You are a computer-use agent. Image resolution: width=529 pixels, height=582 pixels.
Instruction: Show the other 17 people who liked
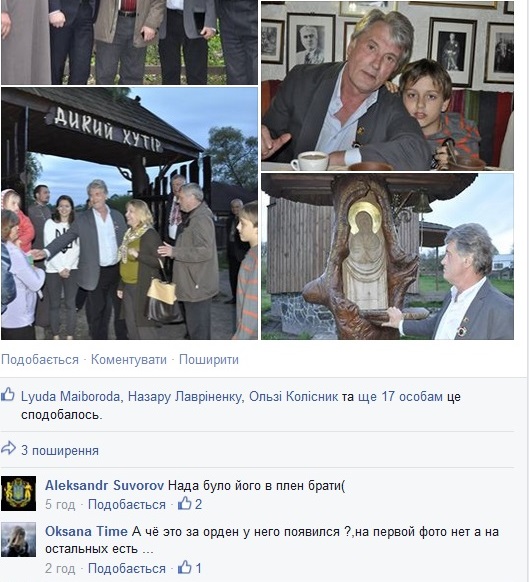400,396
